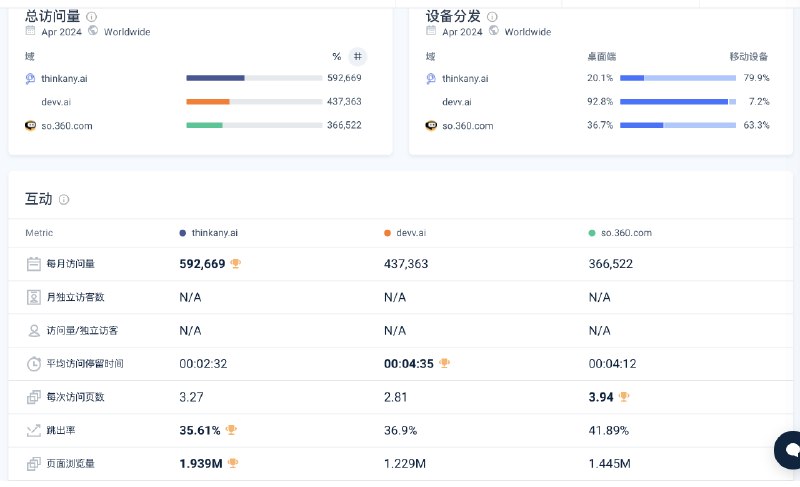800x487 pixels.
Task: Click thinkany.ai favicon in 总访问量 list
Action: coord(30,79)
